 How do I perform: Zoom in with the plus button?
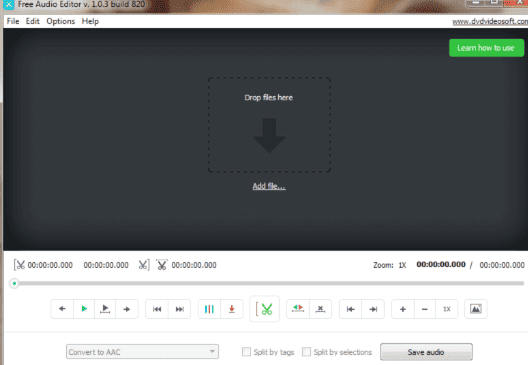pyautogui.click(x=403, y=309)
